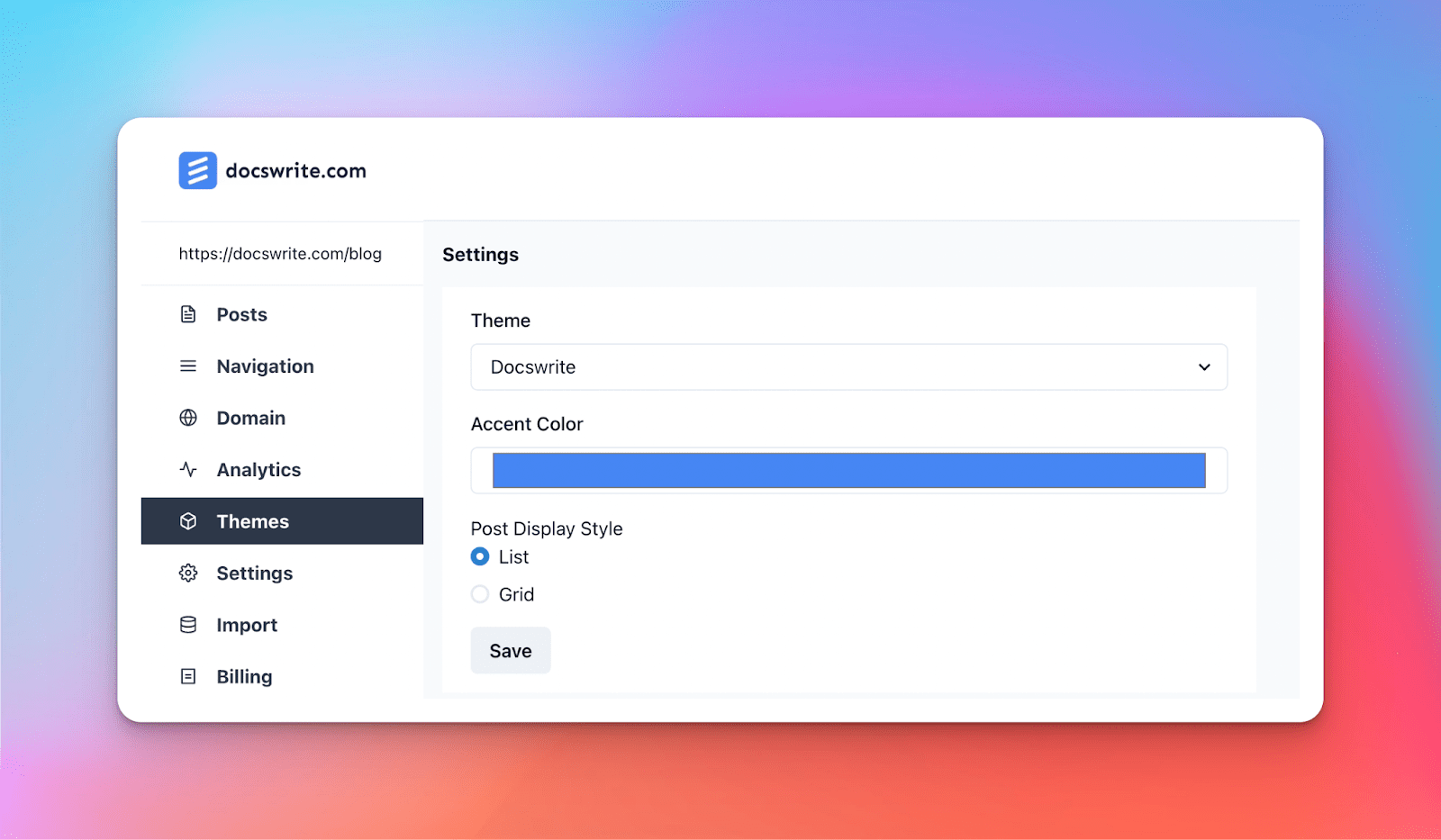Click the Themes cube icon
Viewport: 1441px width, 840px height.
188,521
